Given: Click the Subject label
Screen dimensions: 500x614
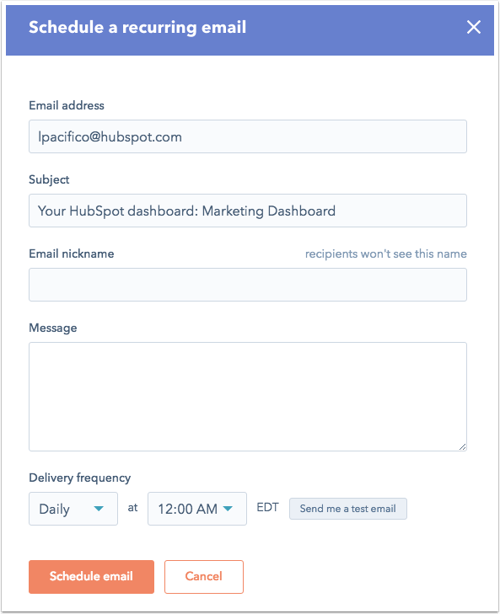Looking at the screenshot, I should click(49, 180).
